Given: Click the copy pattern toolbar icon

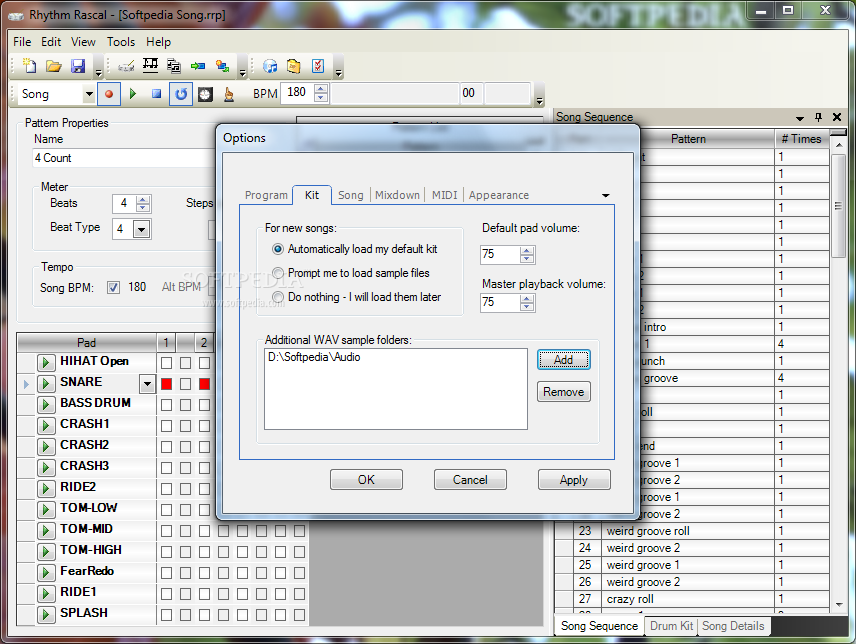Looking at the screenshot, I should 174,66.
